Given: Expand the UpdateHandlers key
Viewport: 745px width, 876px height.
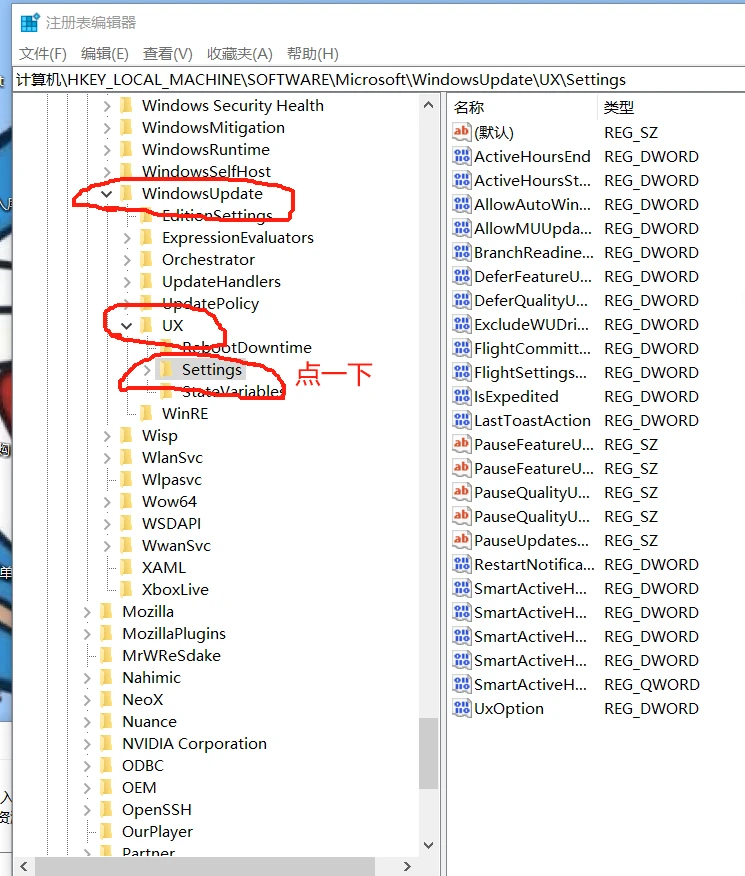Looking at the screenshot, I should (x=127, y=282).
